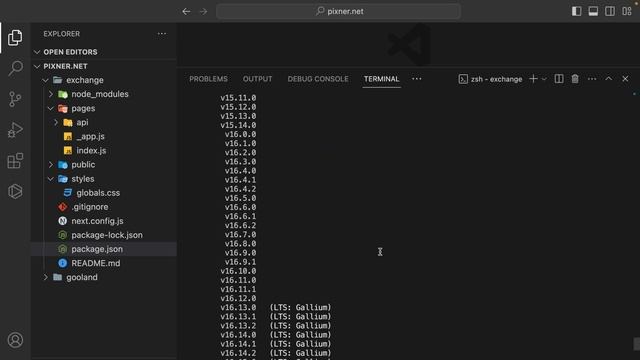
Task: Open the Run and Debug view
Action: pyautogui.click(x=15, y=130)
